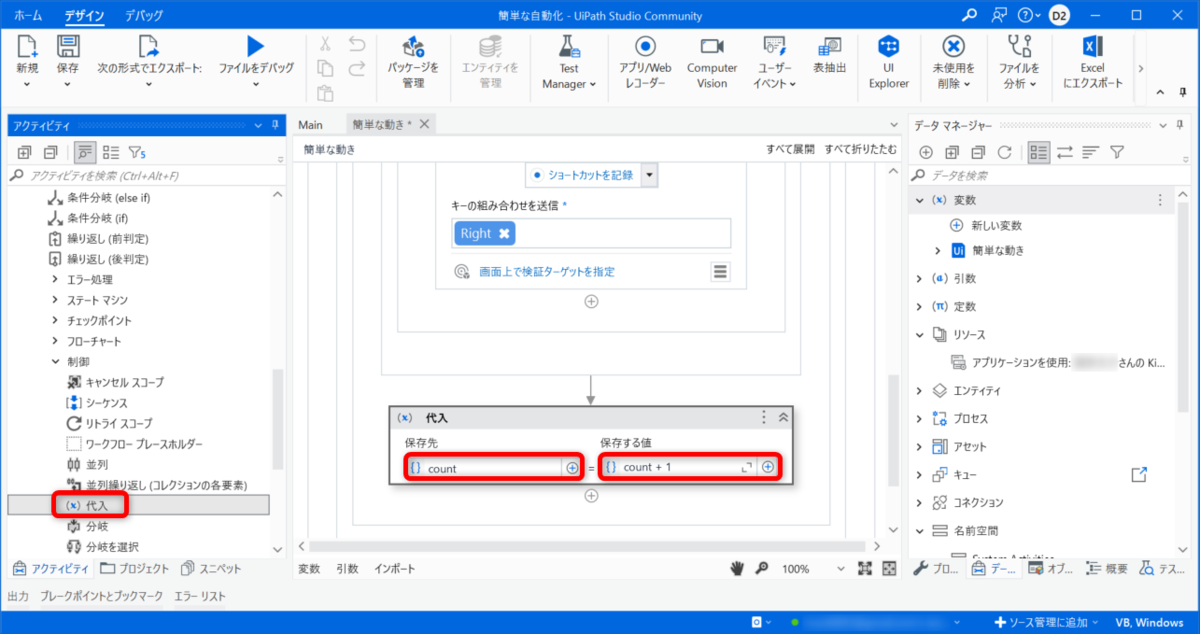The image size is (1200, 634).
Task: Open the 100% zoom level dropdown
Action: (839, 568)
